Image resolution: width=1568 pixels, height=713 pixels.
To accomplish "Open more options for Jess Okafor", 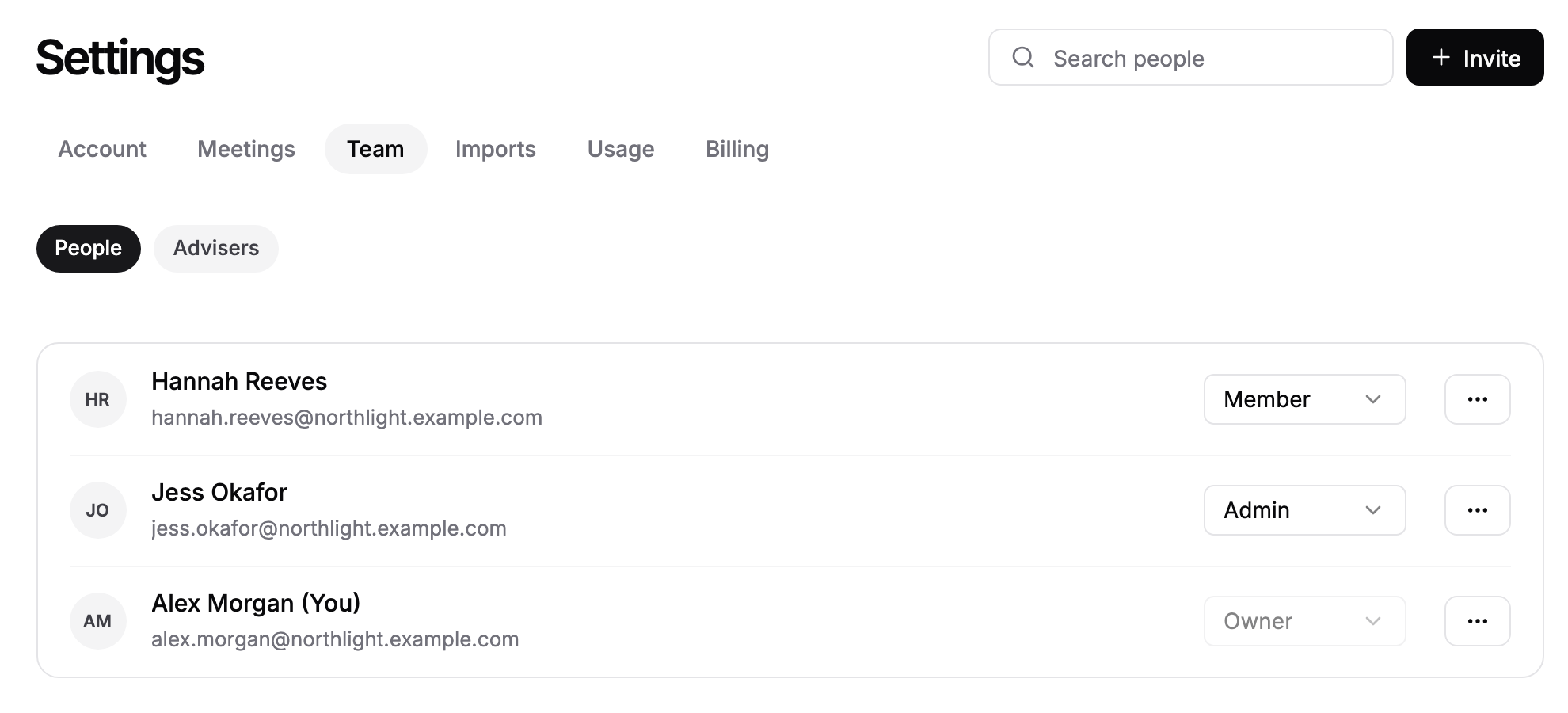I will tap(1477, 510).
